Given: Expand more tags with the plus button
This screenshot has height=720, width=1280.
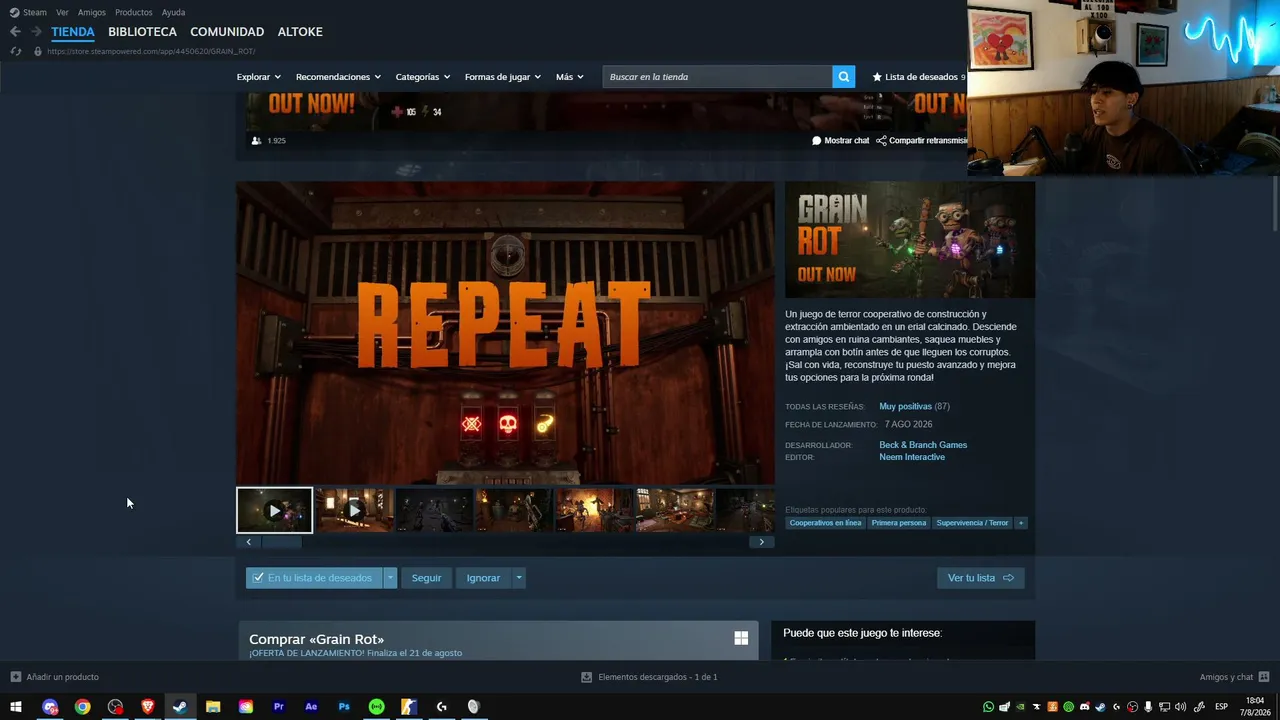Looking at the screenshot, I should point(1021,523).
